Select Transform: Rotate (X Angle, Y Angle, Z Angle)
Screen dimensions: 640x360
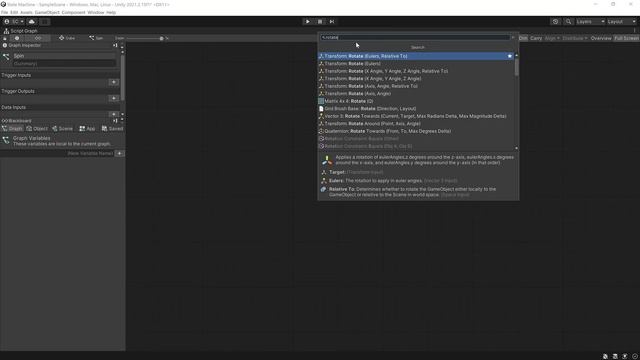416,79
